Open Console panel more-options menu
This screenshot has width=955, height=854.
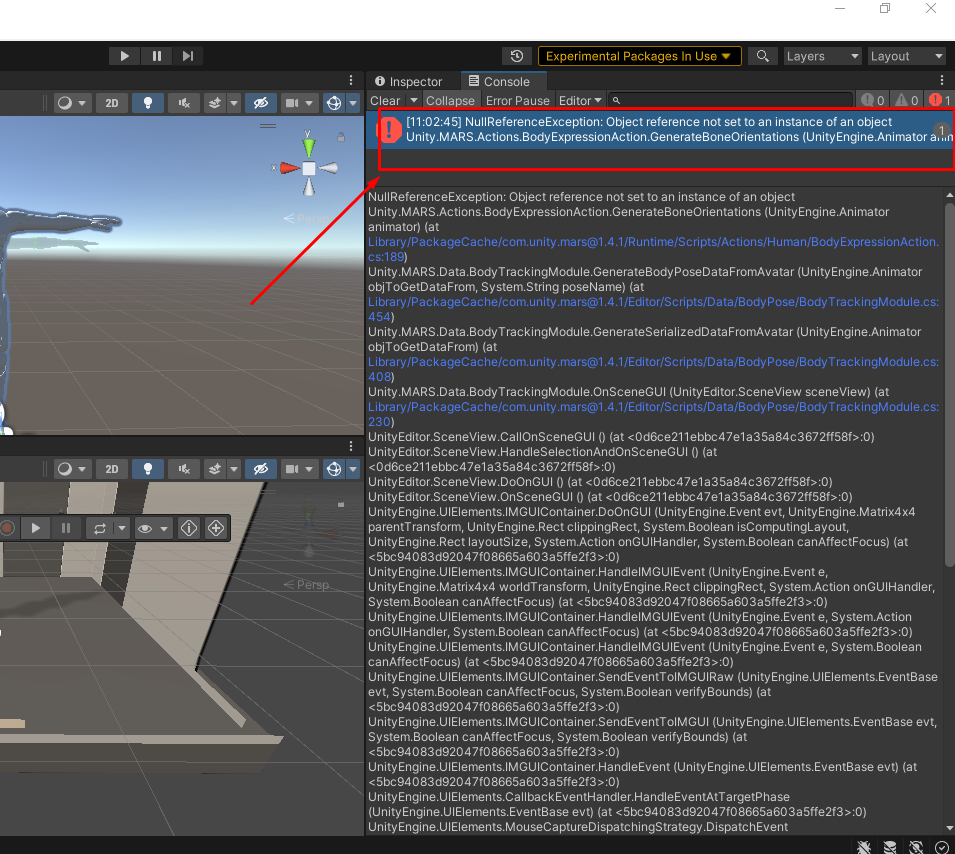click(942, 80)
